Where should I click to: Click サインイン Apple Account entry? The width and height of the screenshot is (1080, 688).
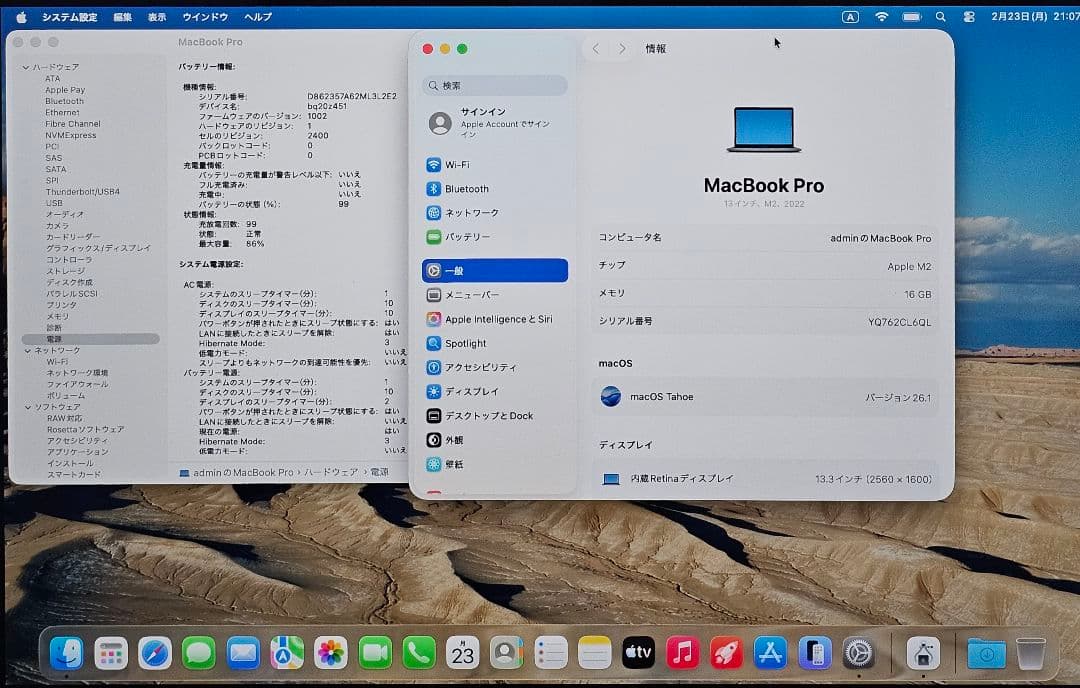coord(495,123)
